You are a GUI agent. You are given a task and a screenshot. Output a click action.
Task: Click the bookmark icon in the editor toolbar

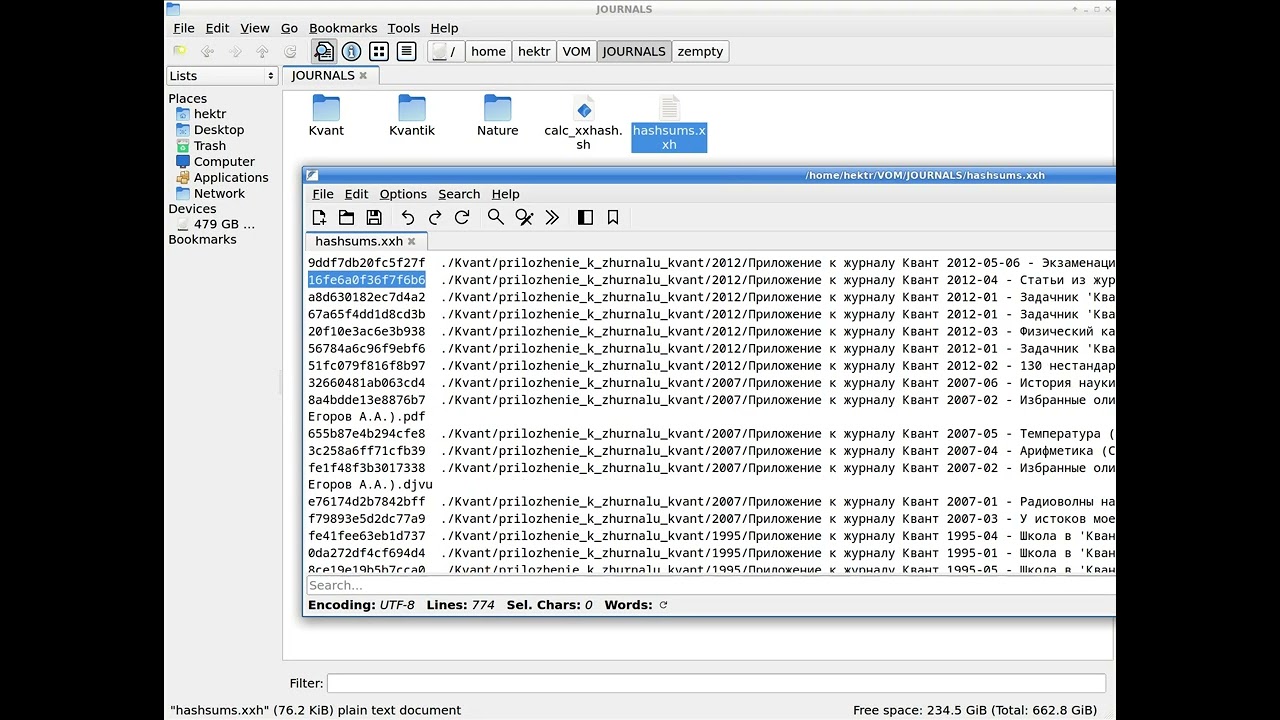click(x=613, y=217)
